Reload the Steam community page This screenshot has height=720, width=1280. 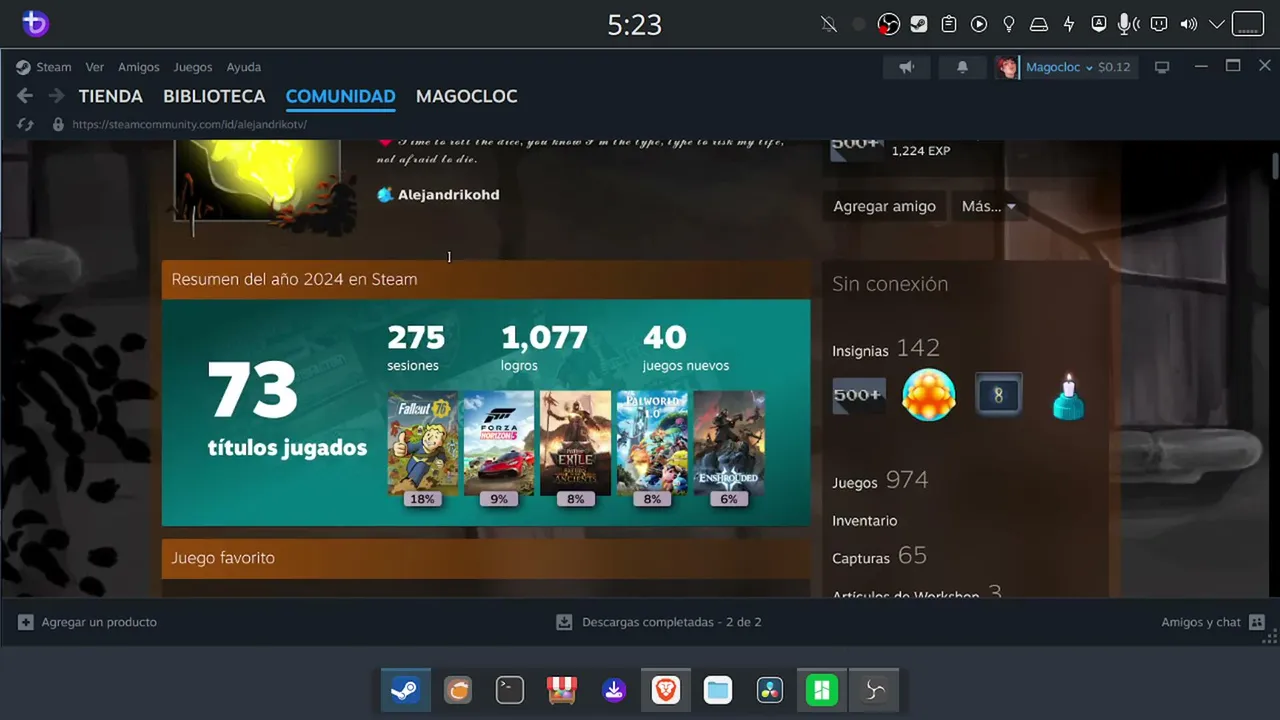26,125
